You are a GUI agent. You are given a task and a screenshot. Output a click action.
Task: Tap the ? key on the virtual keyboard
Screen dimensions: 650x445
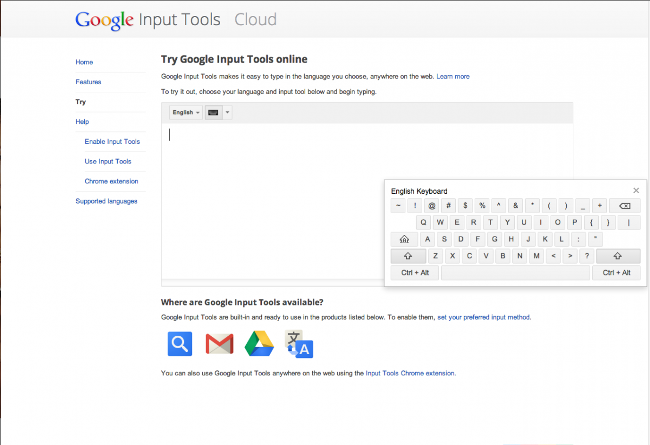click(x=587, y=256)
